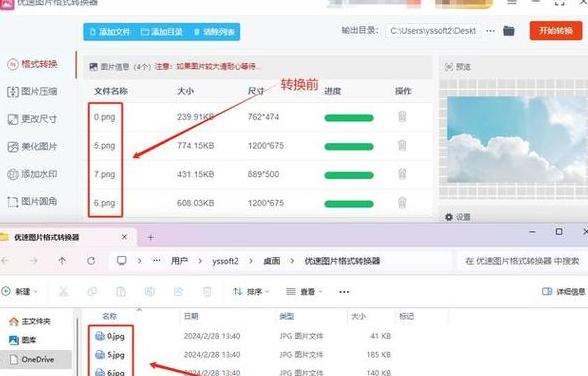Click the 5.png file name in the list
This screenshot has height=376, width=588.
[105, 145]
